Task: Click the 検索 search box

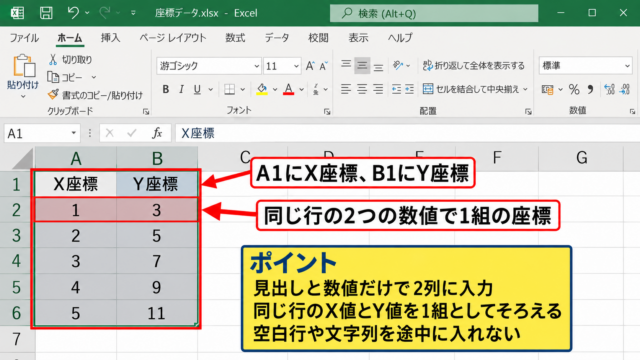Action: [x=433, y=13]
